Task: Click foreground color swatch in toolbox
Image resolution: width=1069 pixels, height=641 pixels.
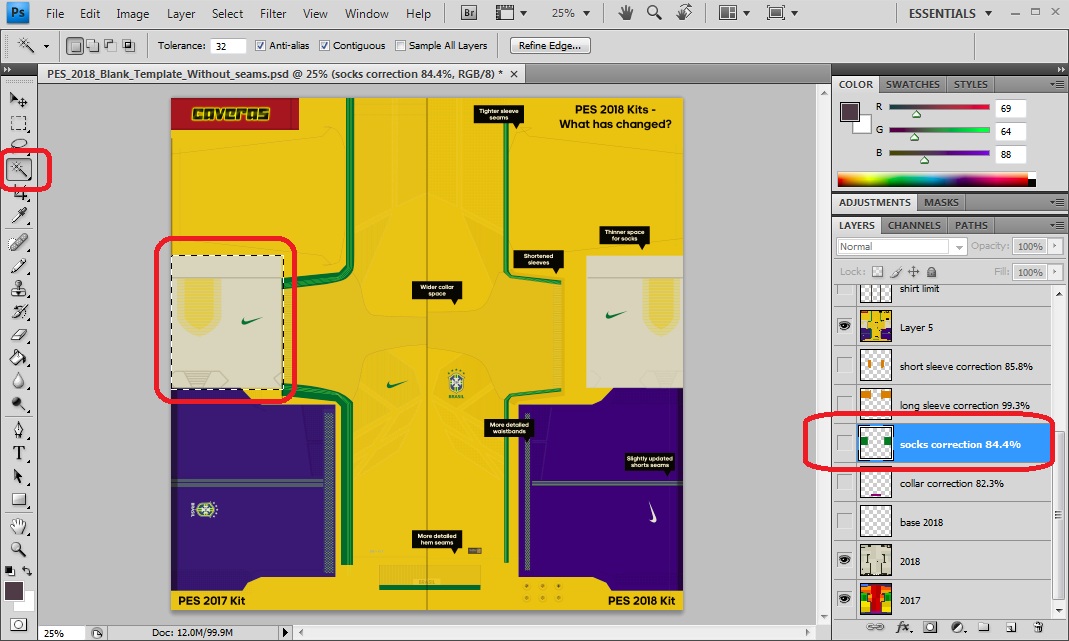Action: coord(14,591)
